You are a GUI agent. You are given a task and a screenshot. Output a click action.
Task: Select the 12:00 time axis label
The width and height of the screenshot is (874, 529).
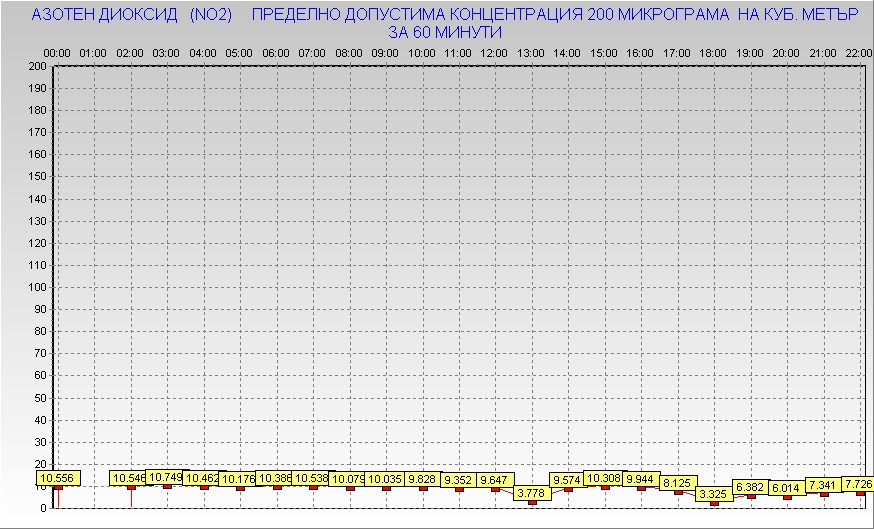pos(494,52)
